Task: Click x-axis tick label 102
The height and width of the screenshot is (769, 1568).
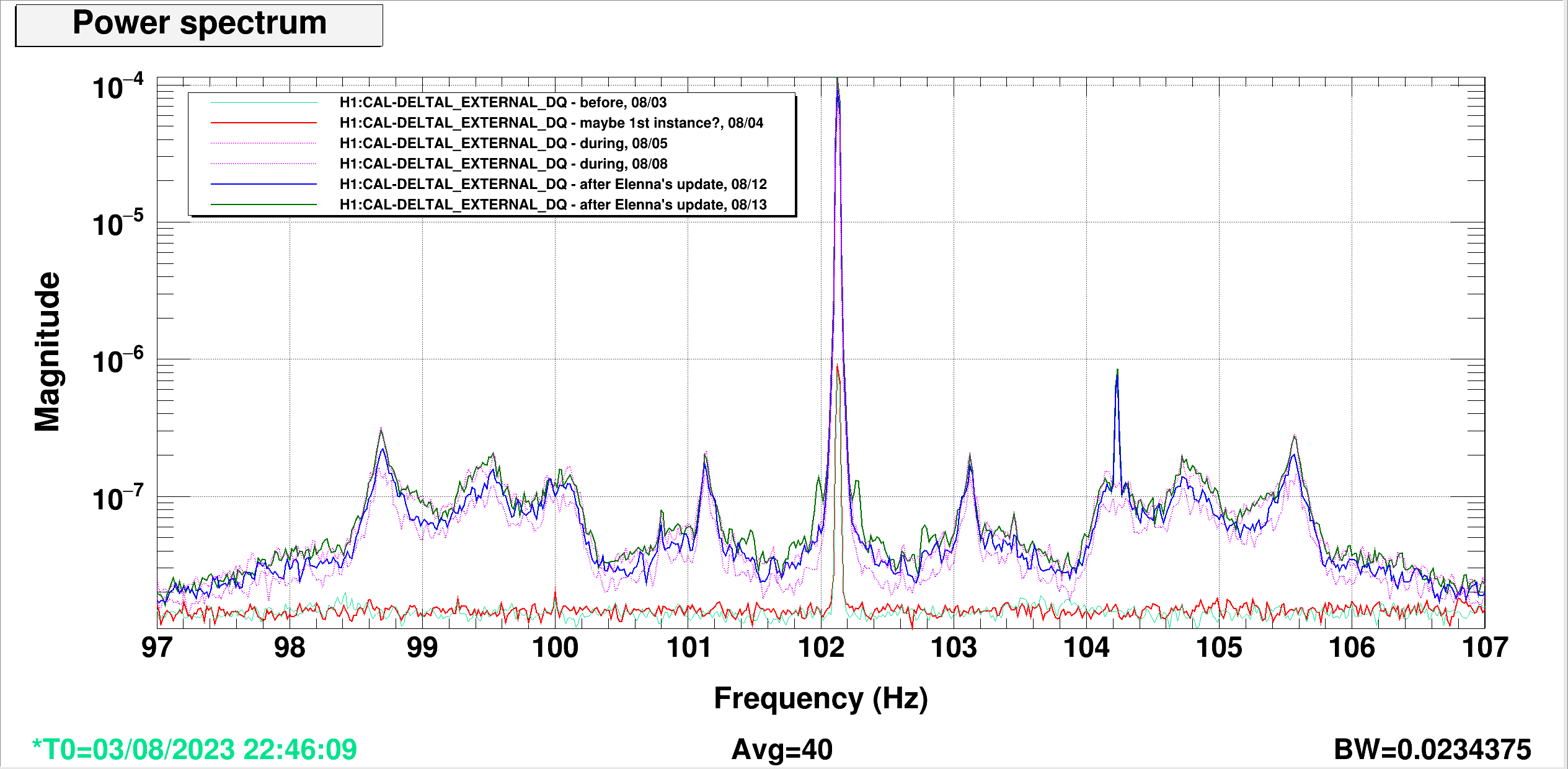Action: click(x=821, y=648)
